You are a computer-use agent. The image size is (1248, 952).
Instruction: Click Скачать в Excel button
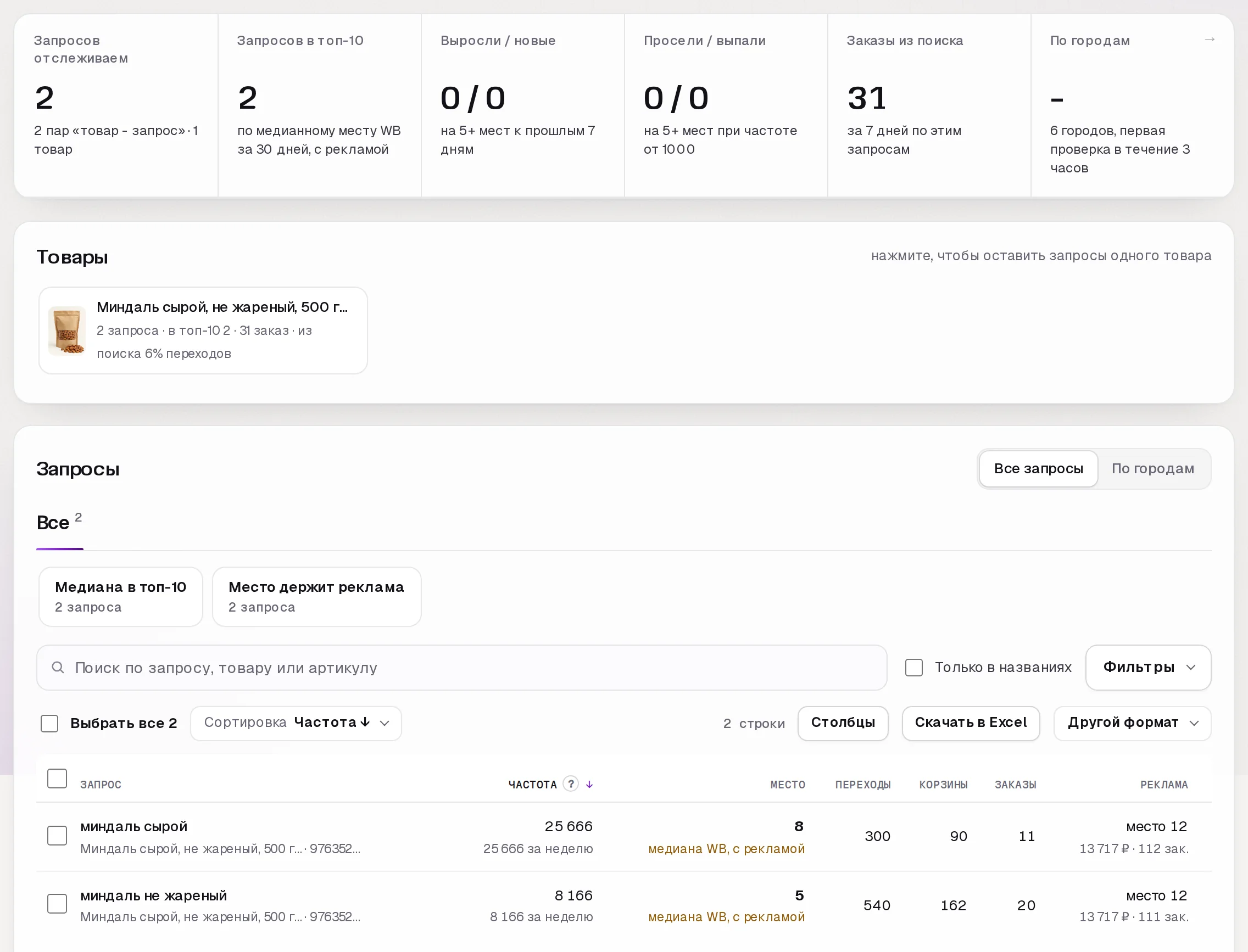click(971, 723)
